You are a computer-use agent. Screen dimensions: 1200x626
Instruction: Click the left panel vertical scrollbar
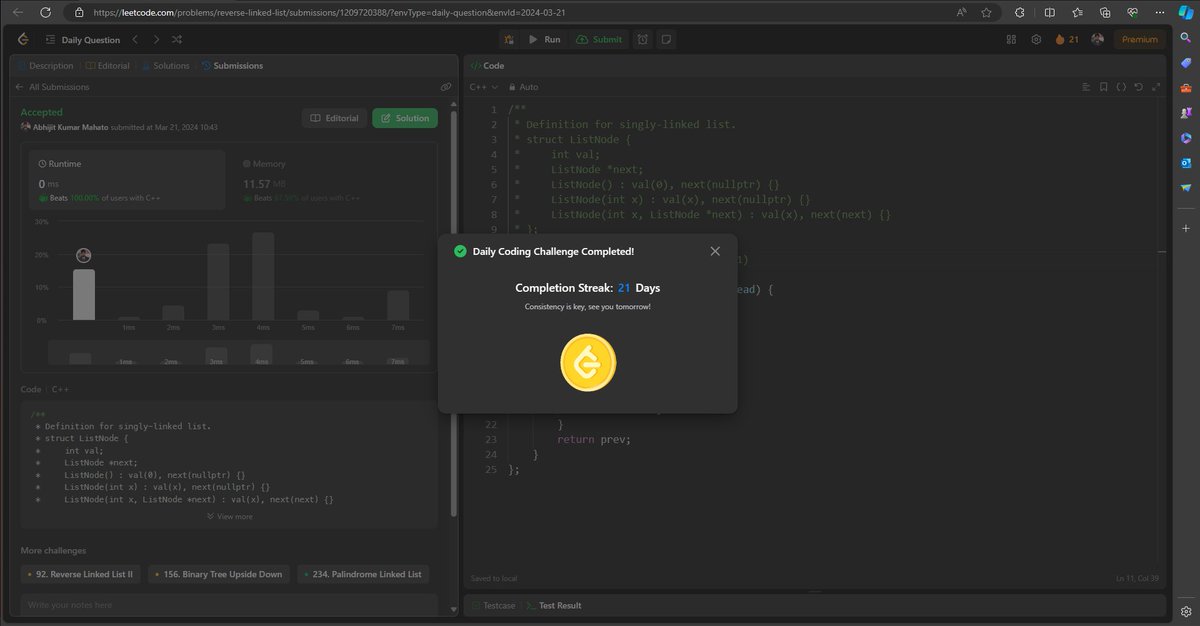pyautogui.click(x=453, y=314)
